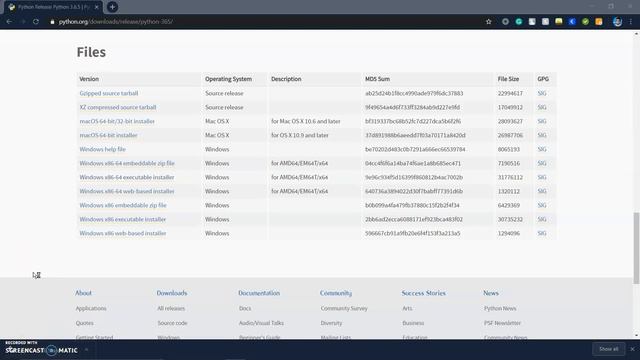Open the Documentation footer section
Screen dimensions: 640x360
[259, 293]
